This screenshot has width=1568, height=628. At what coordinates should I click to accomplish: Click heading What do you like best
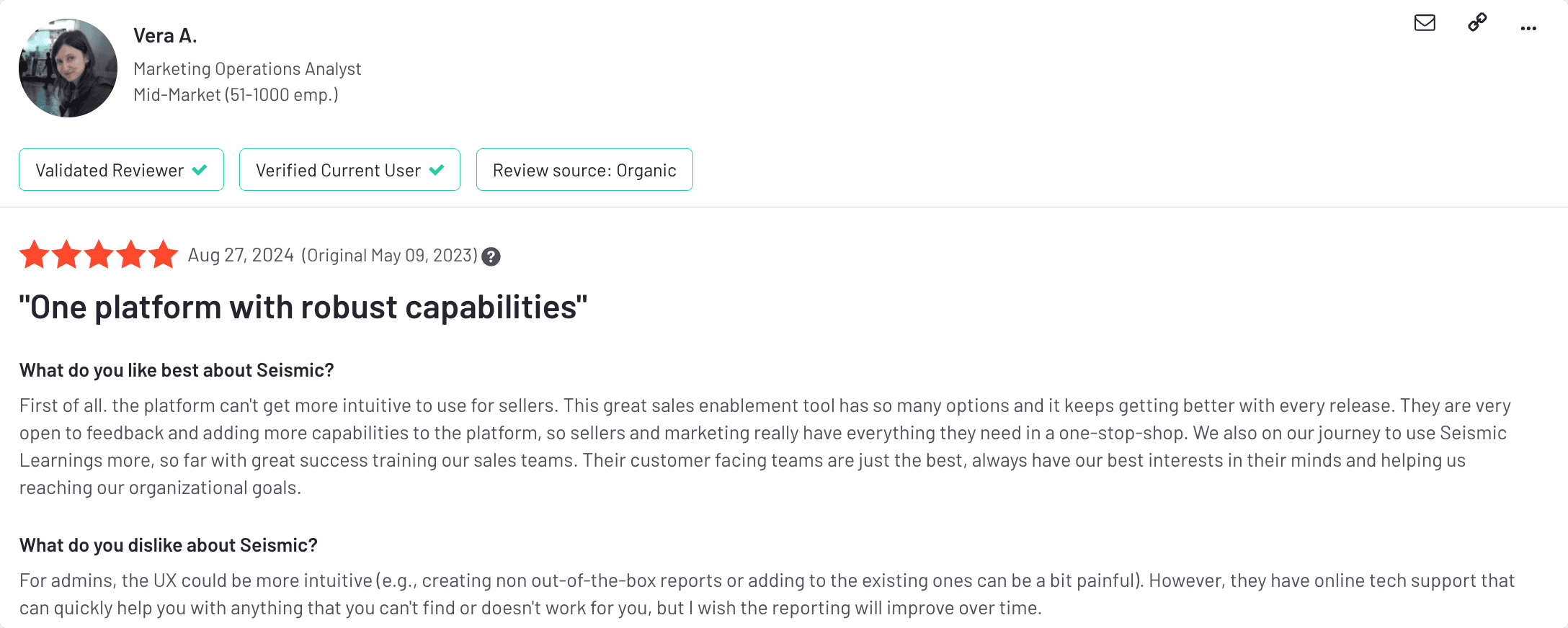[177, 370]
